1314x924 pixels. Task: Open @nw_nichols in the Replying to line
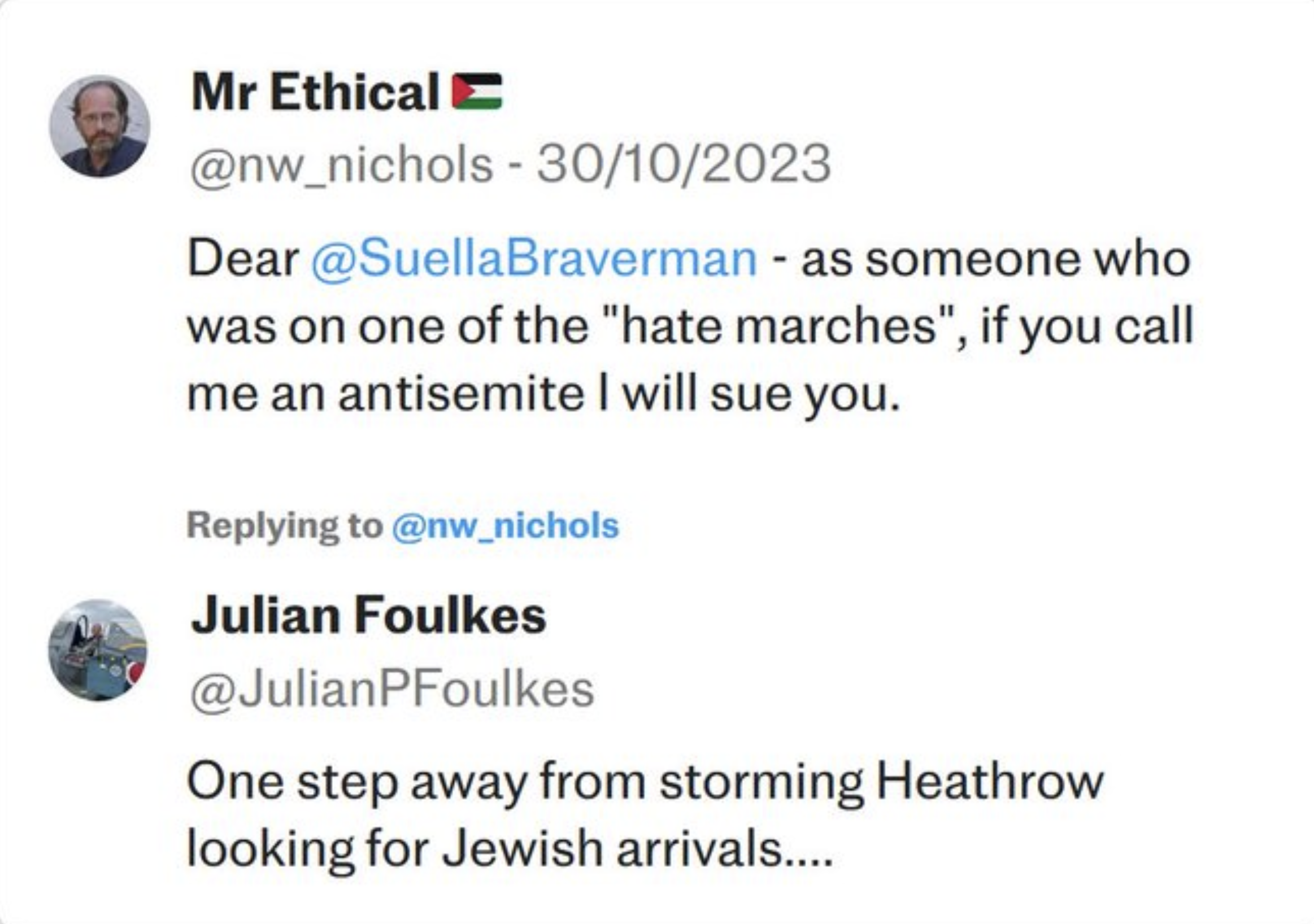[506, 526]
